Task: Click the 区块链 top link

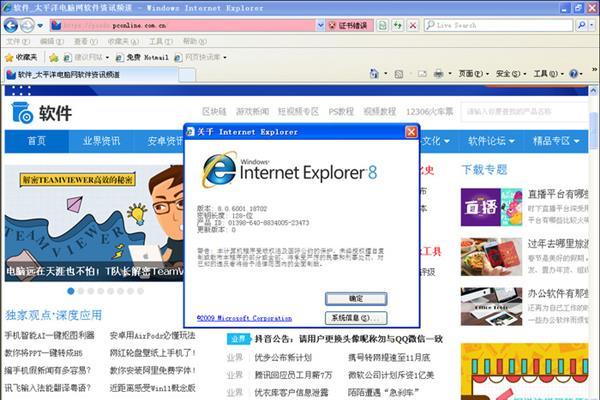Action: pyautogui.click(x=214, y=111)
